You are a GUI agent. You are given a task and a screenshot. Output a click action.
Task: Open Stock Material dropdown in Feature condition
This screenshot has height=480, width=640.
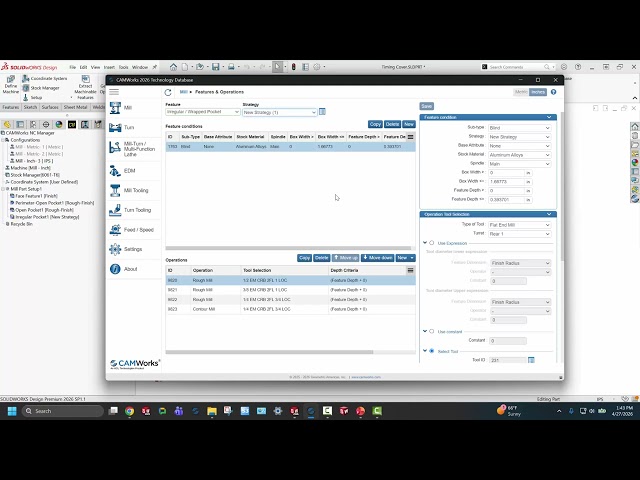[519, 155]
